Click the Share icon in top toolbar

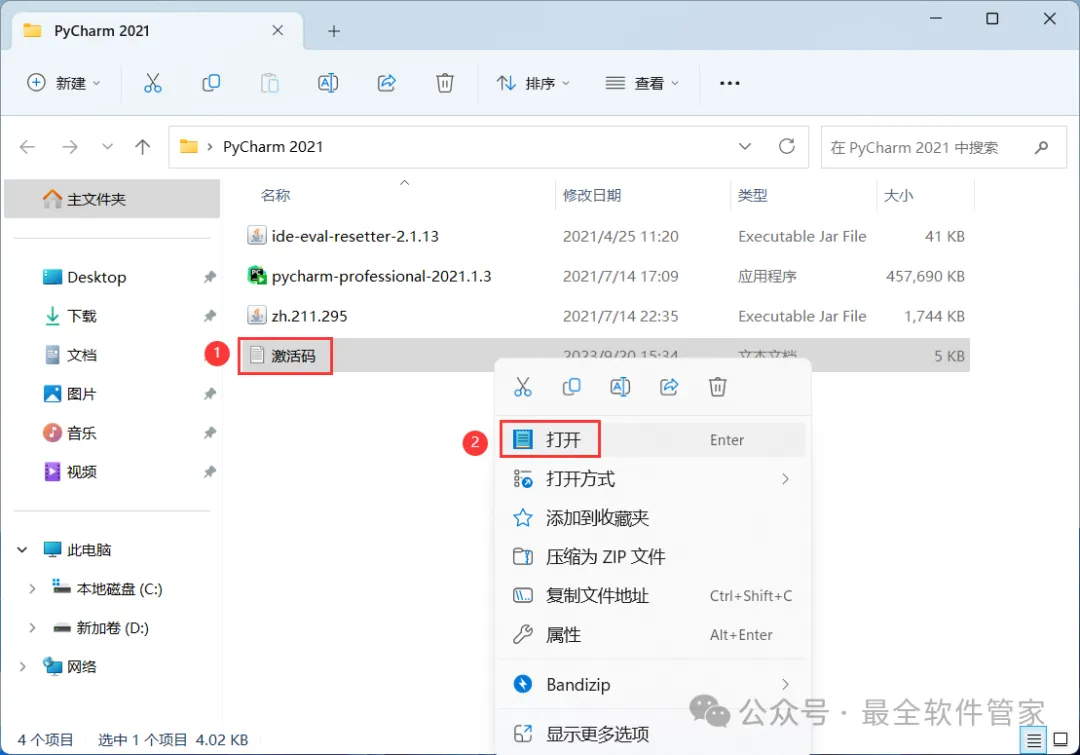point(386,83)
